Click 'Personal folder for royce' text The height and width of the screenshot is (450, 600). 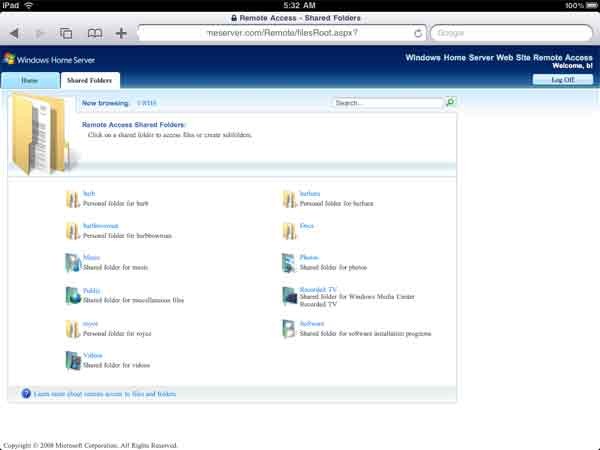pos(117,334)
